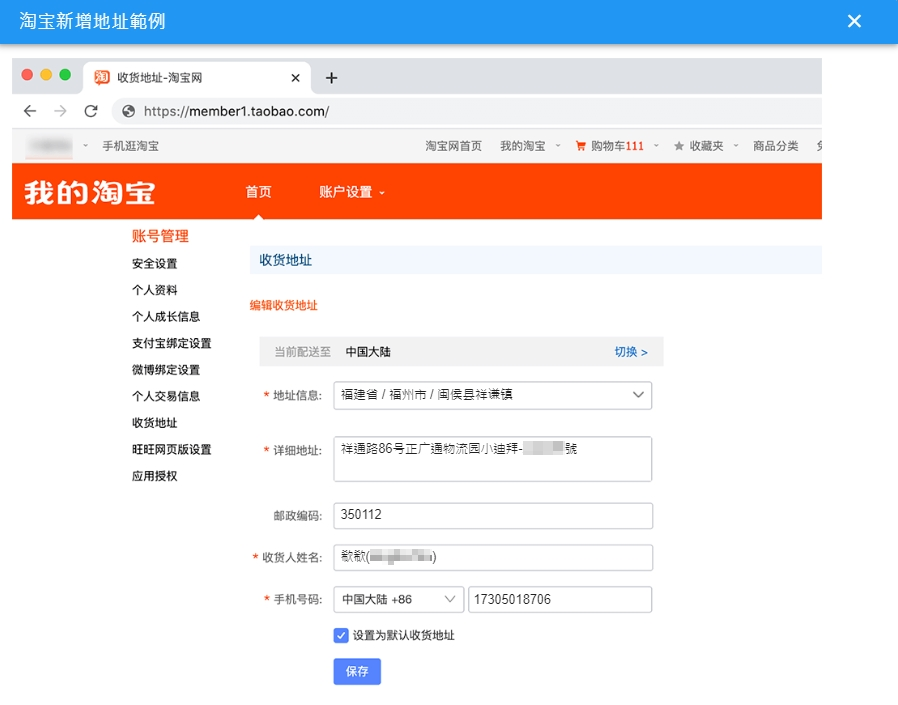Click the globe site info icon

point(129,111)
